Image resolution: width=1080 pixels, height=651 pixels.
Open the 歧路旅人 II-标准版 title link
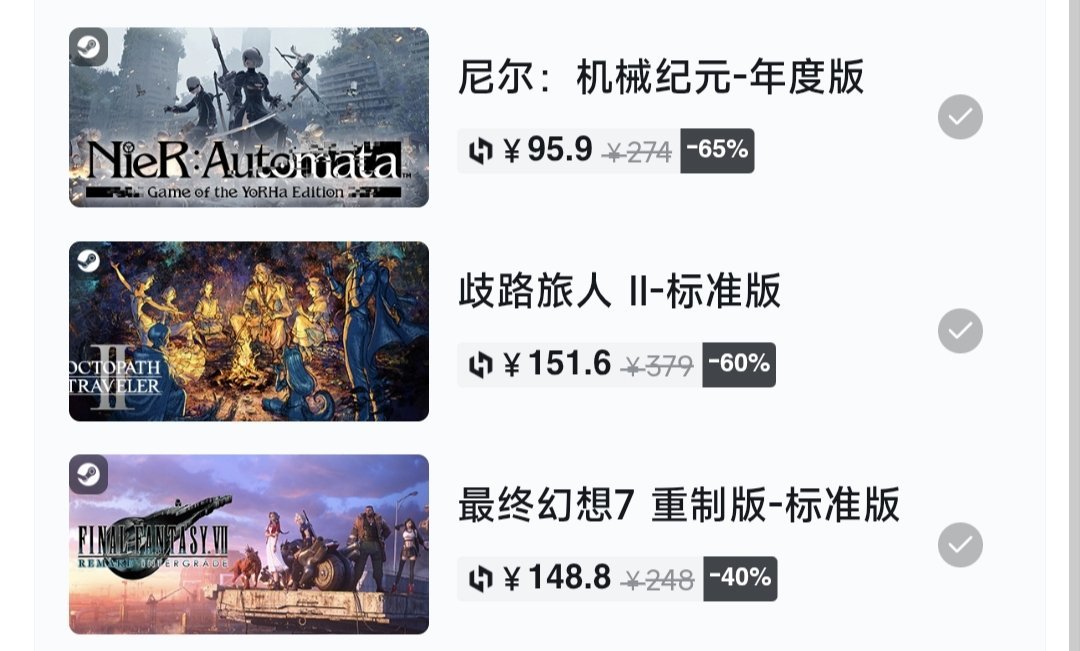pyautogui.click(x=620, y=290)
